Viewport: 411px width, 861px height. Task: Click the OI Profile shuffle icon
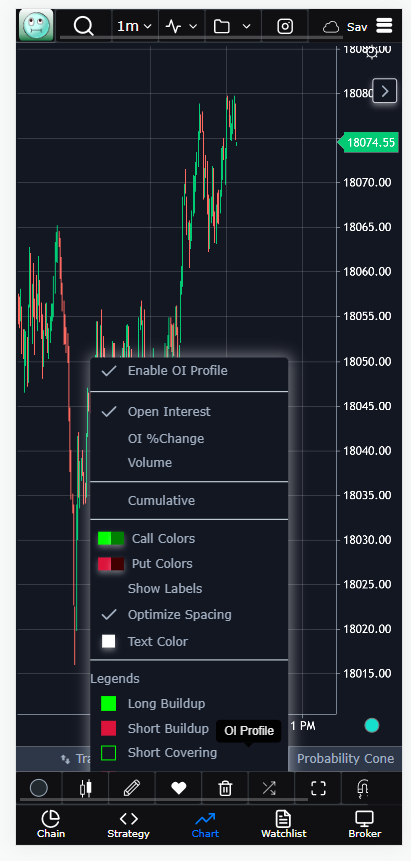pos(269,789)
